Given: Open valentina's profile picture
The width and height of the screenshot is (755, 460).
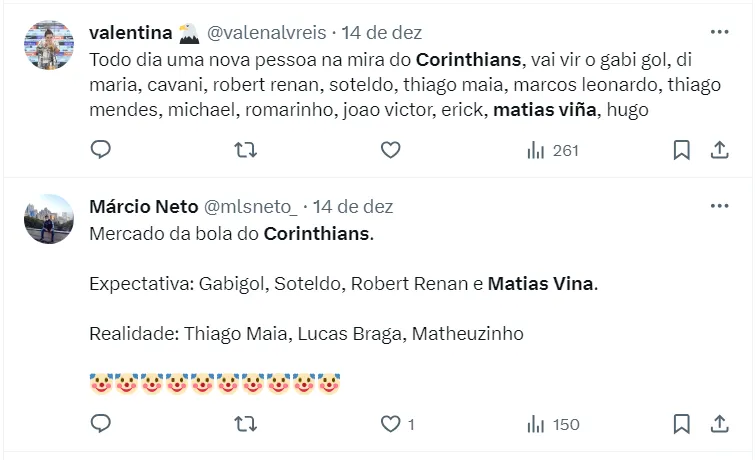Looking at the screenshot, I should coord(48,45).
